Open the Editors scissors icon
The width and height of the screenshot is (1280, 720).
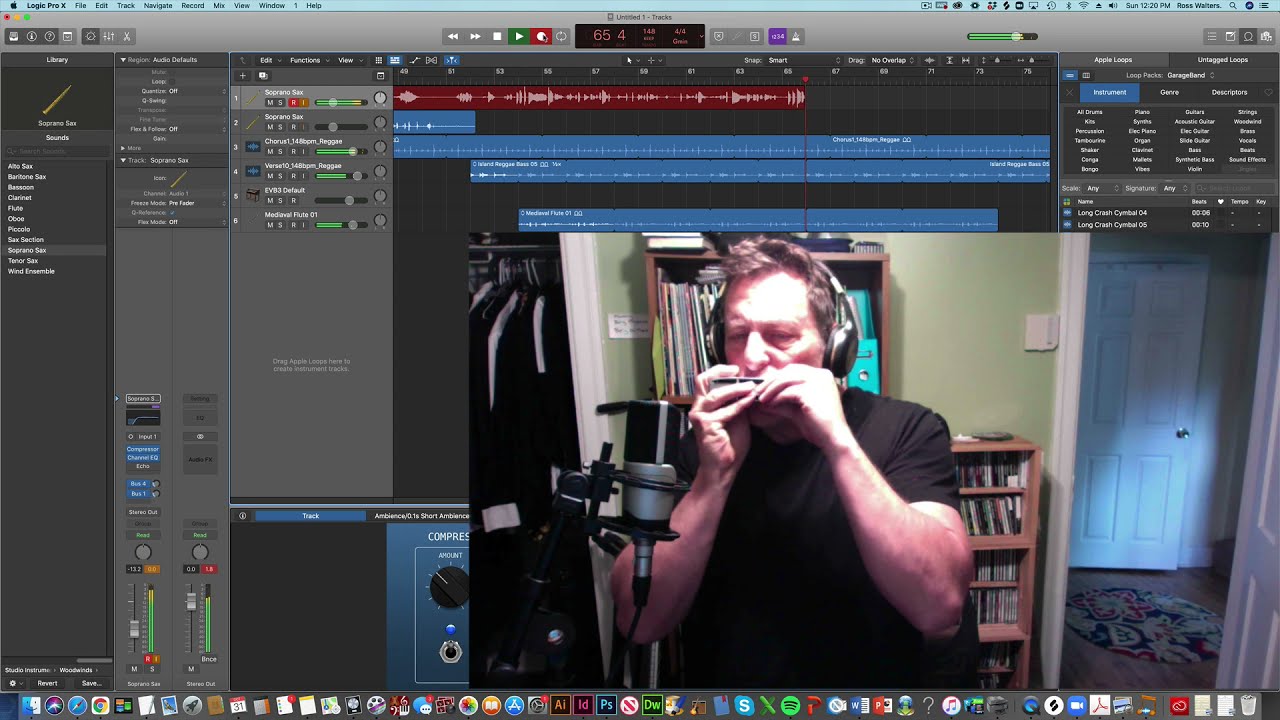[126, 36]
